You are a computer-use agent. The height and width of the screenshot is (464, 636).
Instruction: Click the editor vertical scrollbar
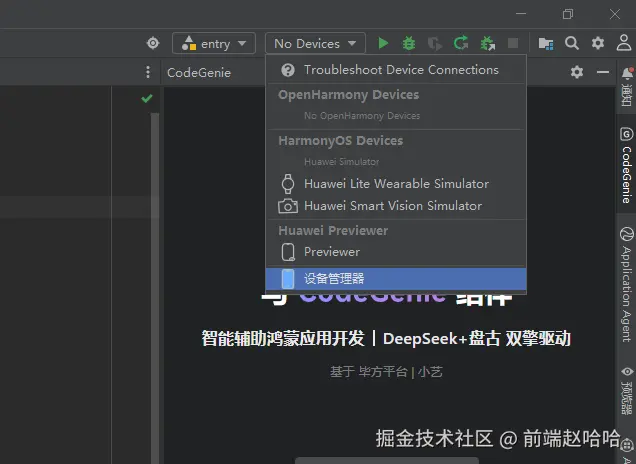pyautogui.click(x=155, y=288)
